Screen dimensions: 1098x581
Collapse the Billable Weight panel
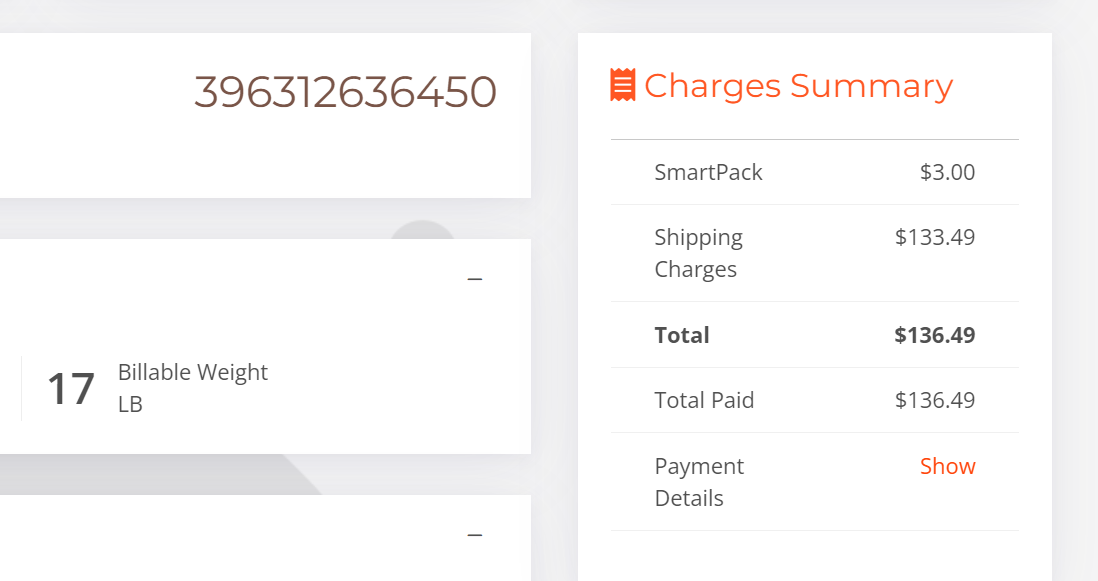click(475, 279)
